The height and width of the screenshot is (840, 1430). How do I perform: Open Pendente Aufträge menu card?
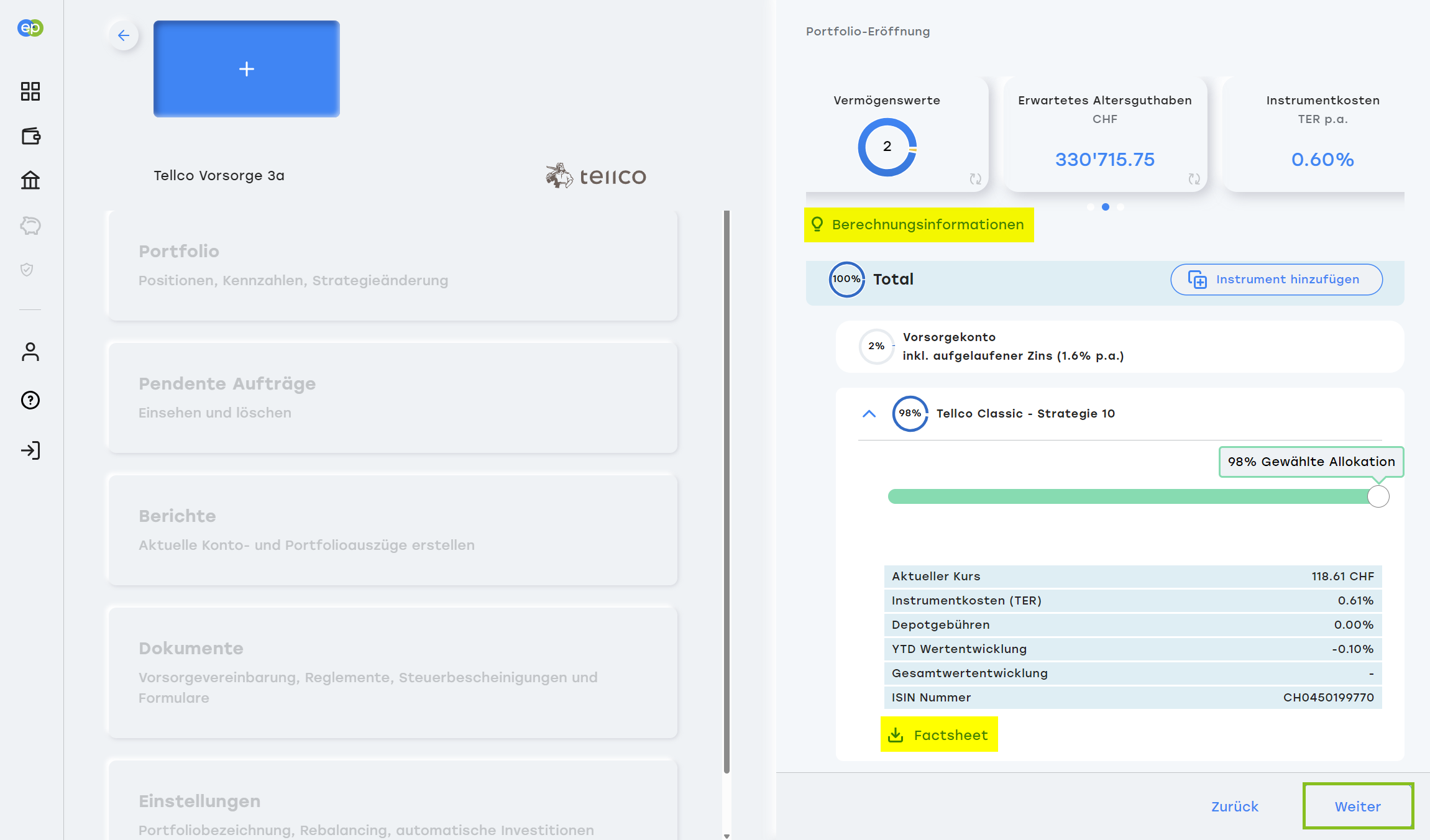[393, 398]
